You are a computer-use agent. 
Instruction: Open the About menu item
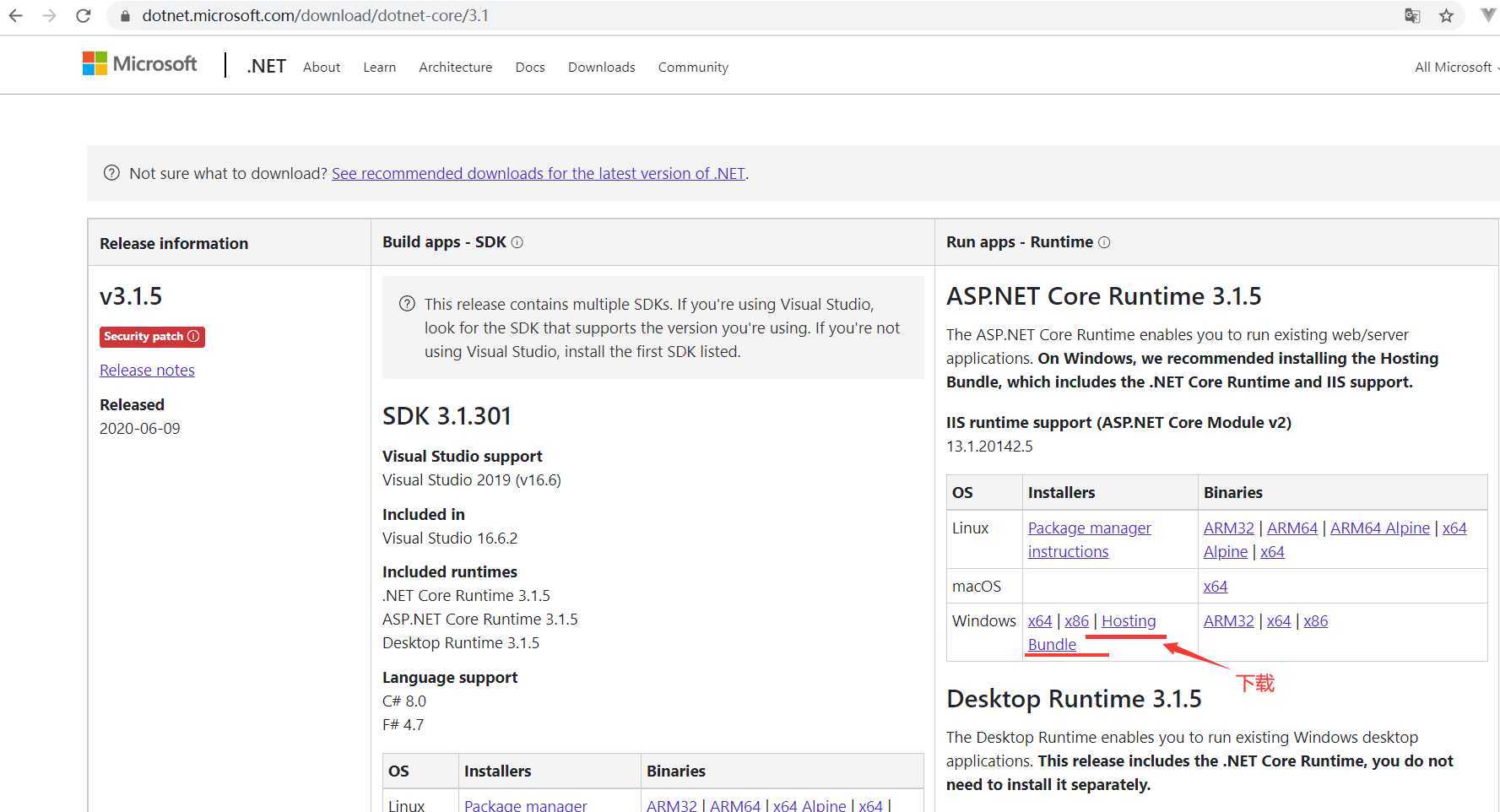[x=322, y=67]
